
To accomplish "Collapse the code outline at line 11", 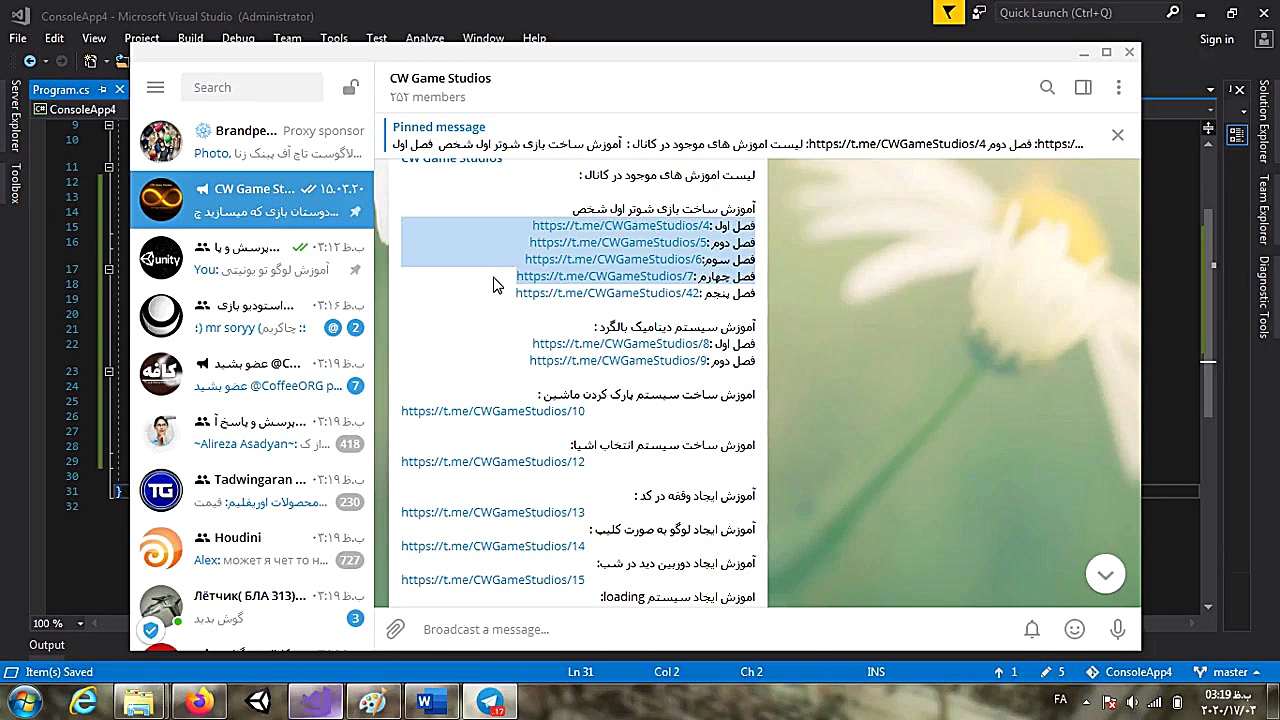I will (109, 167).
